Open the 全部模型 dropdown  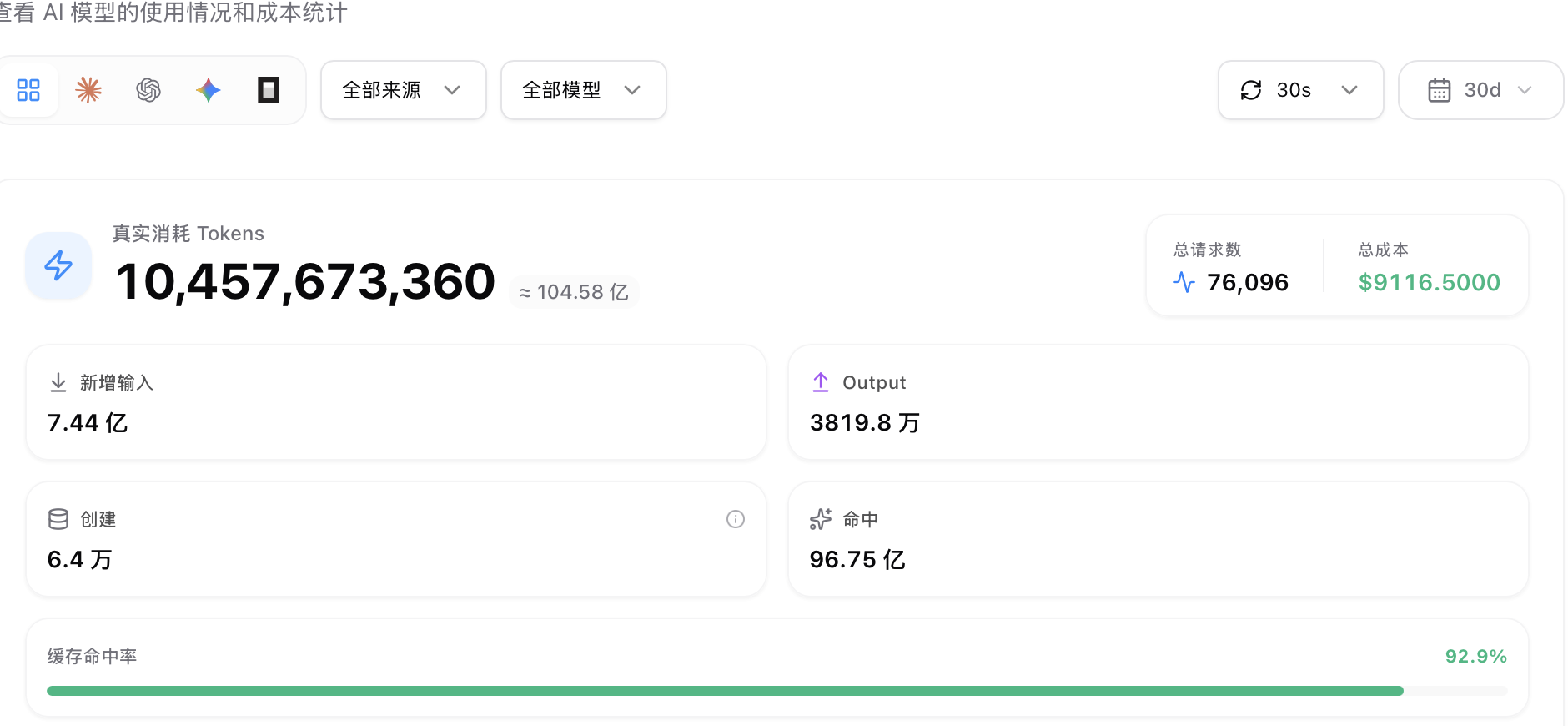click(584, 90)
